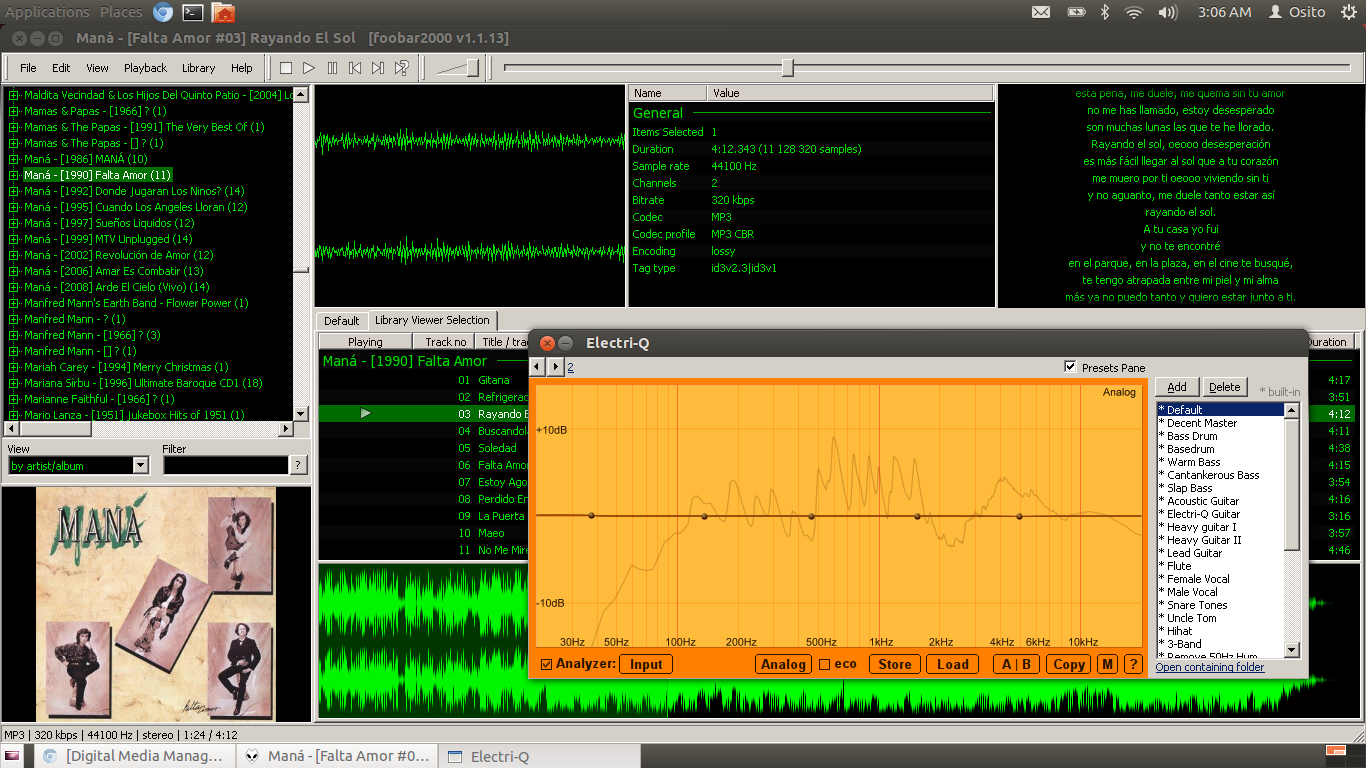
Task: Click the Pause icon in the toolbar
Action: tap(332, 68)
